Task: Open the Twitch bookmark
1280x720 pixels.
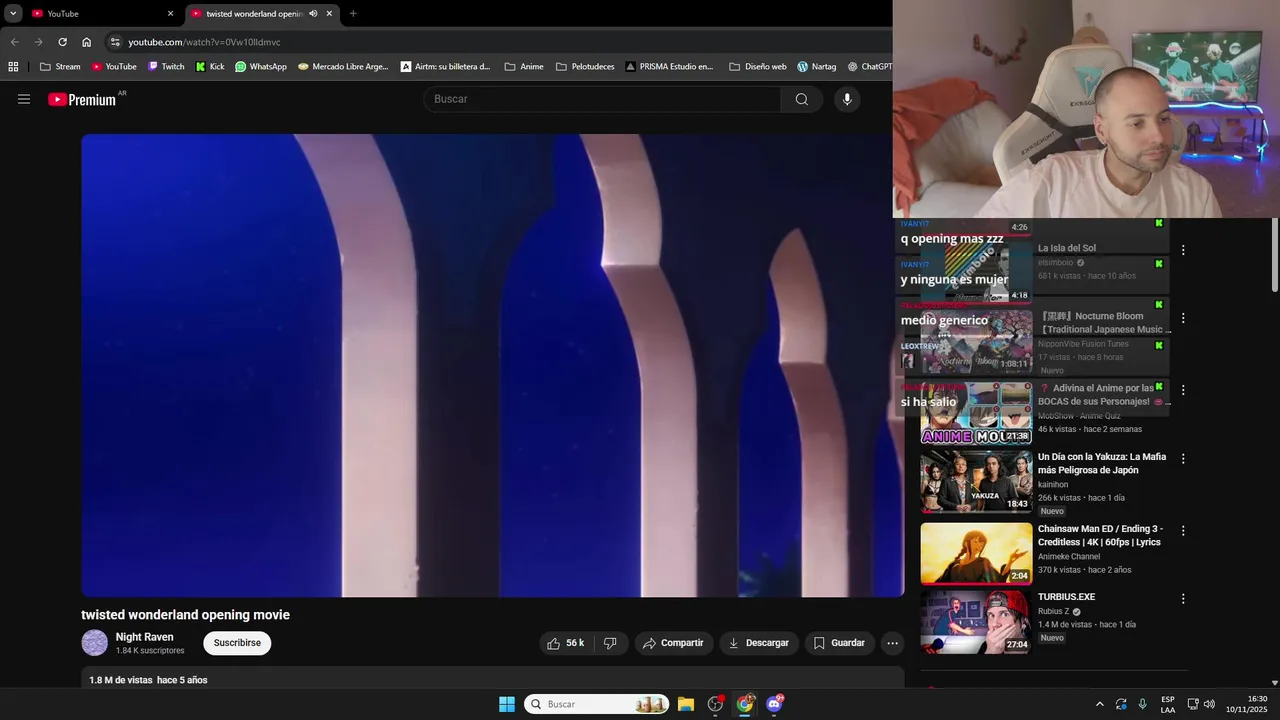Action: coord(166,67)
